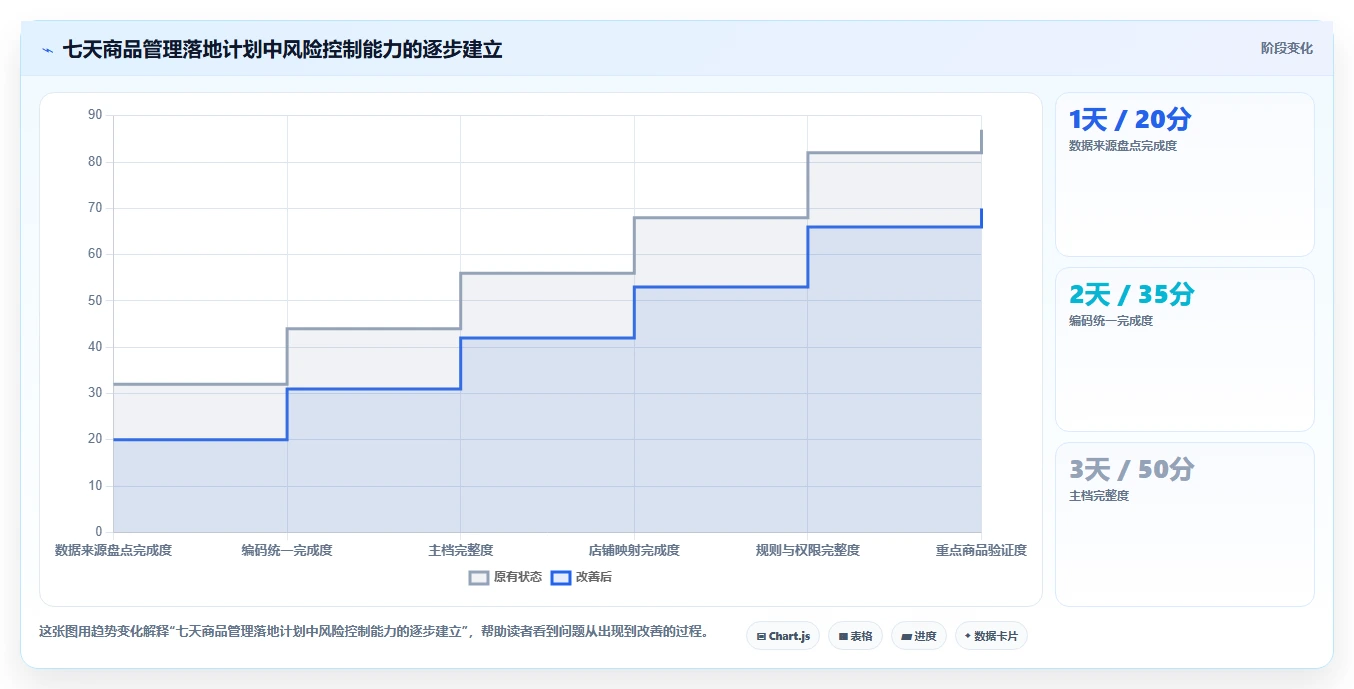The width and height of the screenshot is (1354, 689).
Task: Click the sparkle icon in 数据卡片 tag
Action: pyautogui.click(x=968, y=636)
